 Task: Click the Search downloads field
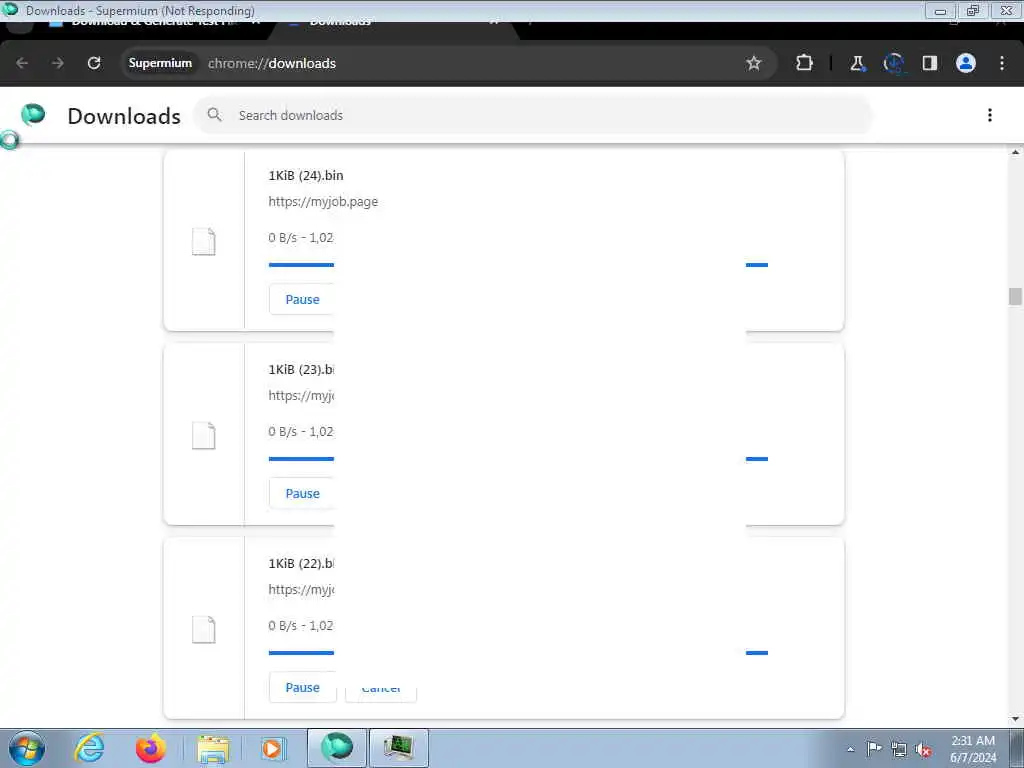(x=533, y=115)
